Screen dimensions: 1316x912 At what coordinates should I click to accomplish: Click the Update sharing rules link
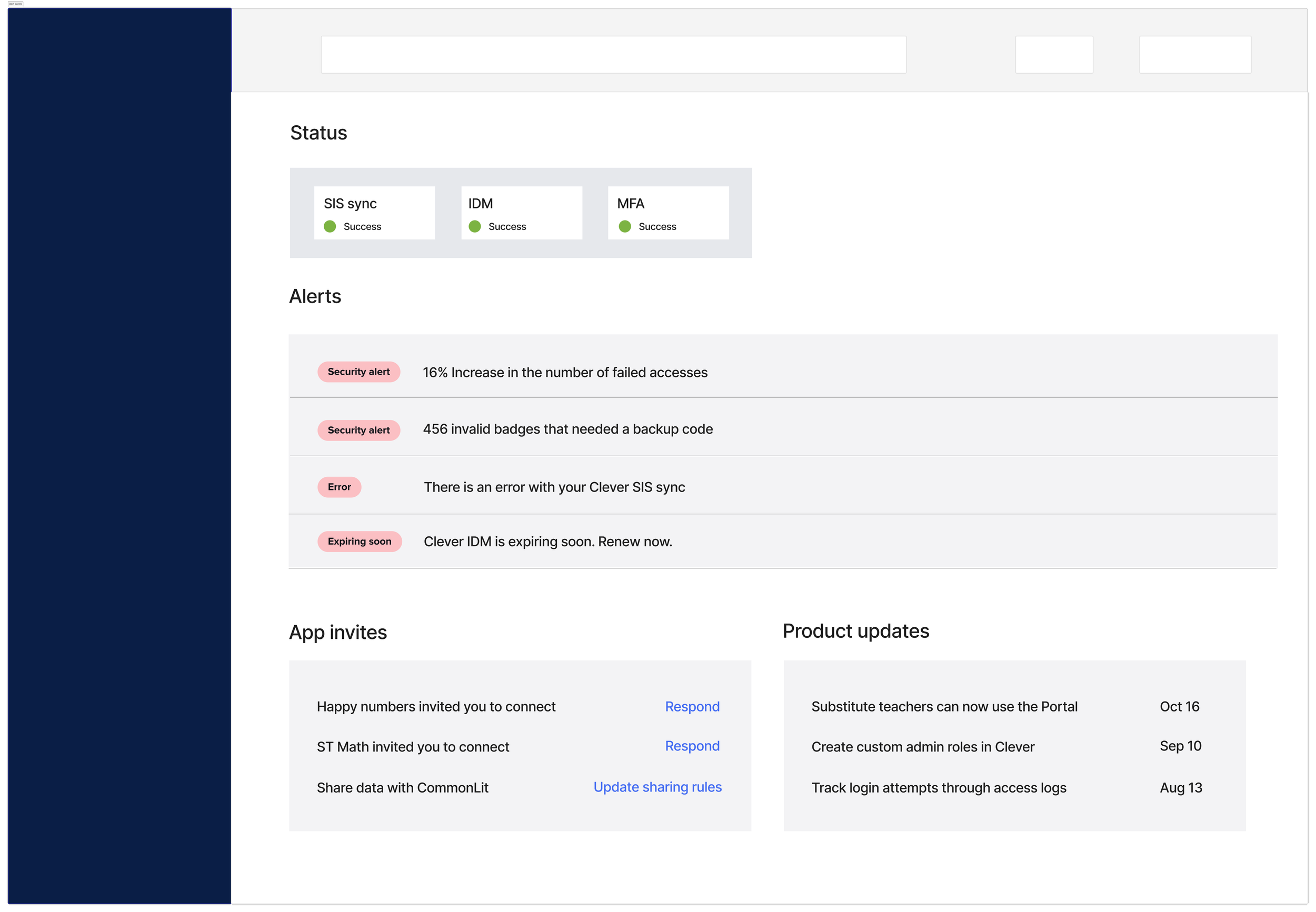click(x=657, y=787)
